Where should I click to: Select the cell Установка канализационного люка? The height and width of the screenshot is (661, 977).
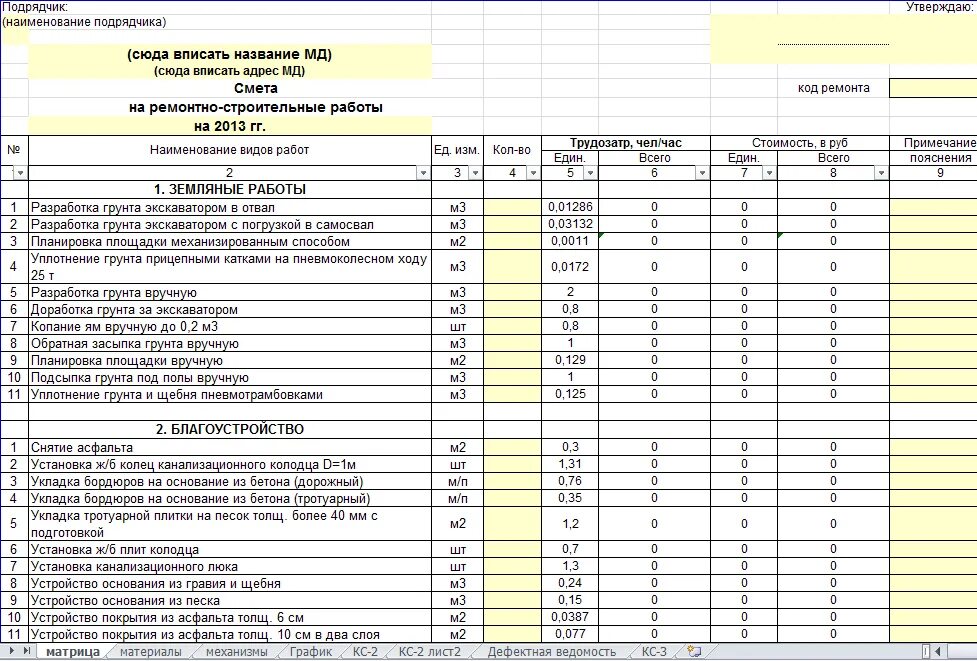230,566
